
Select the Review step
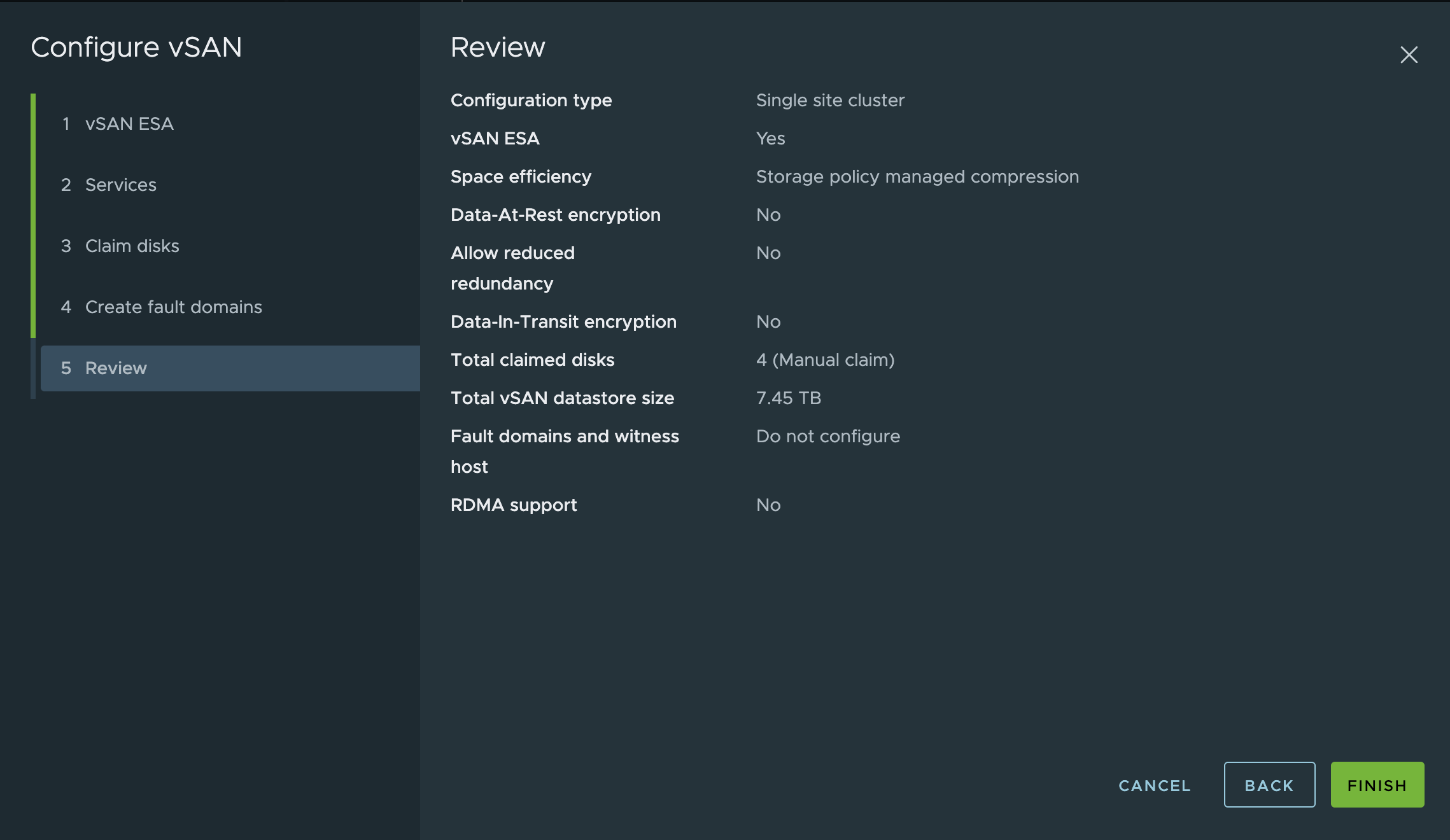click(115, 368)
